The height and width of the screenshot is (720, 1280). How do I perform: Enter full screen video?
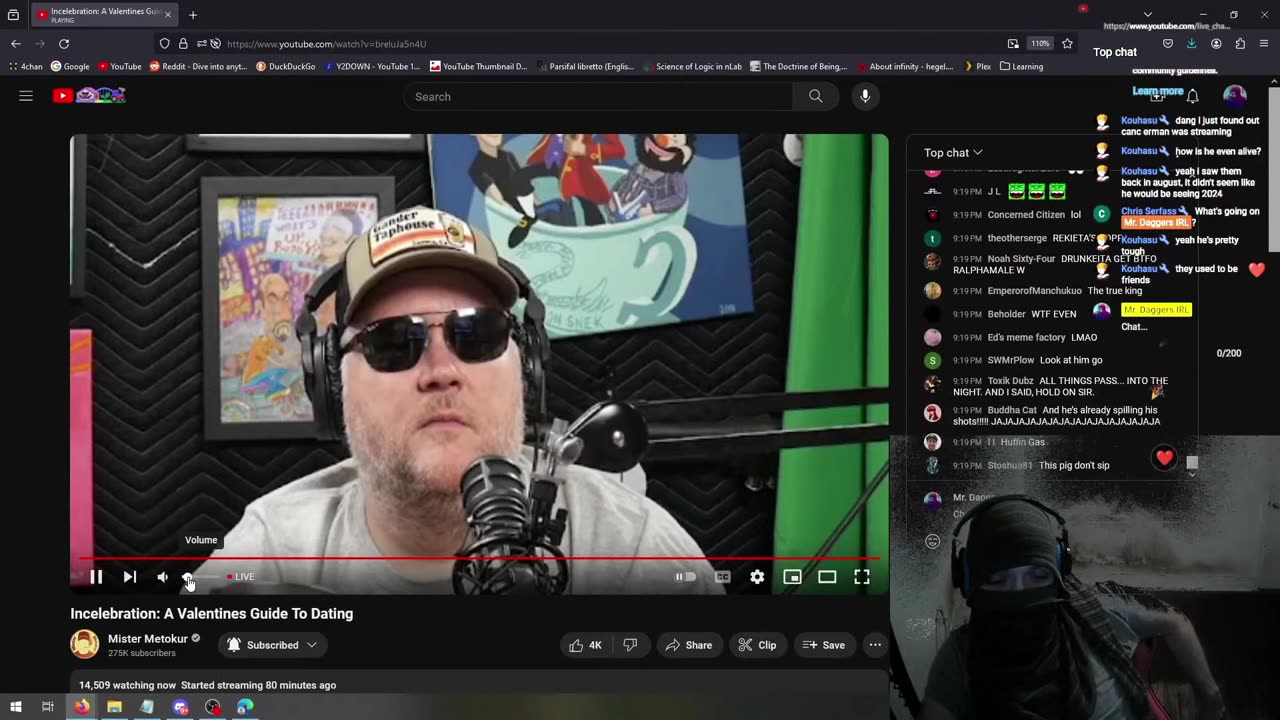[x=862, y=577]
